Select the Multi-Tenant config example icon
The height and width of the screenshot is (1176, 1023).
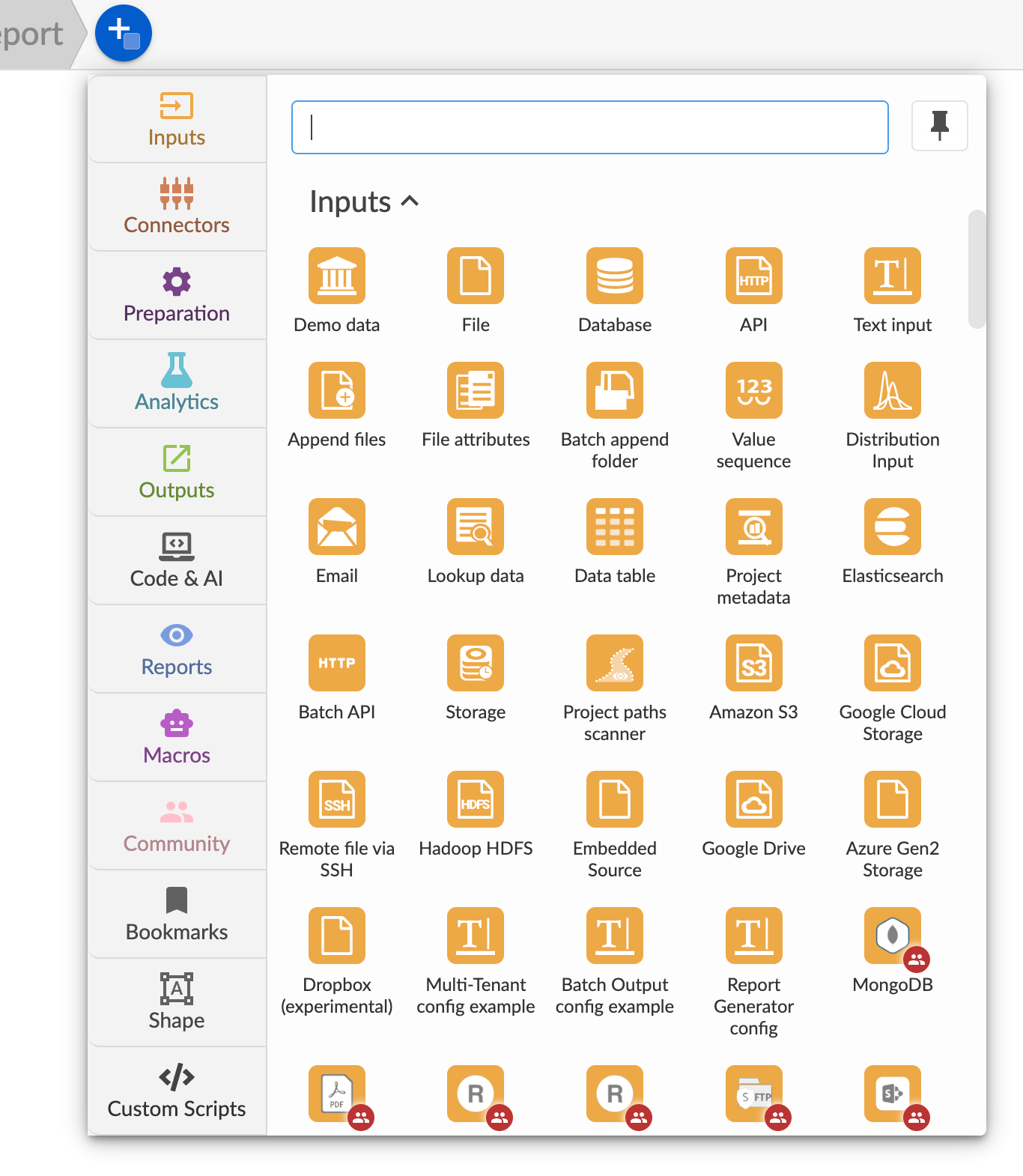[x=476, y=936]
